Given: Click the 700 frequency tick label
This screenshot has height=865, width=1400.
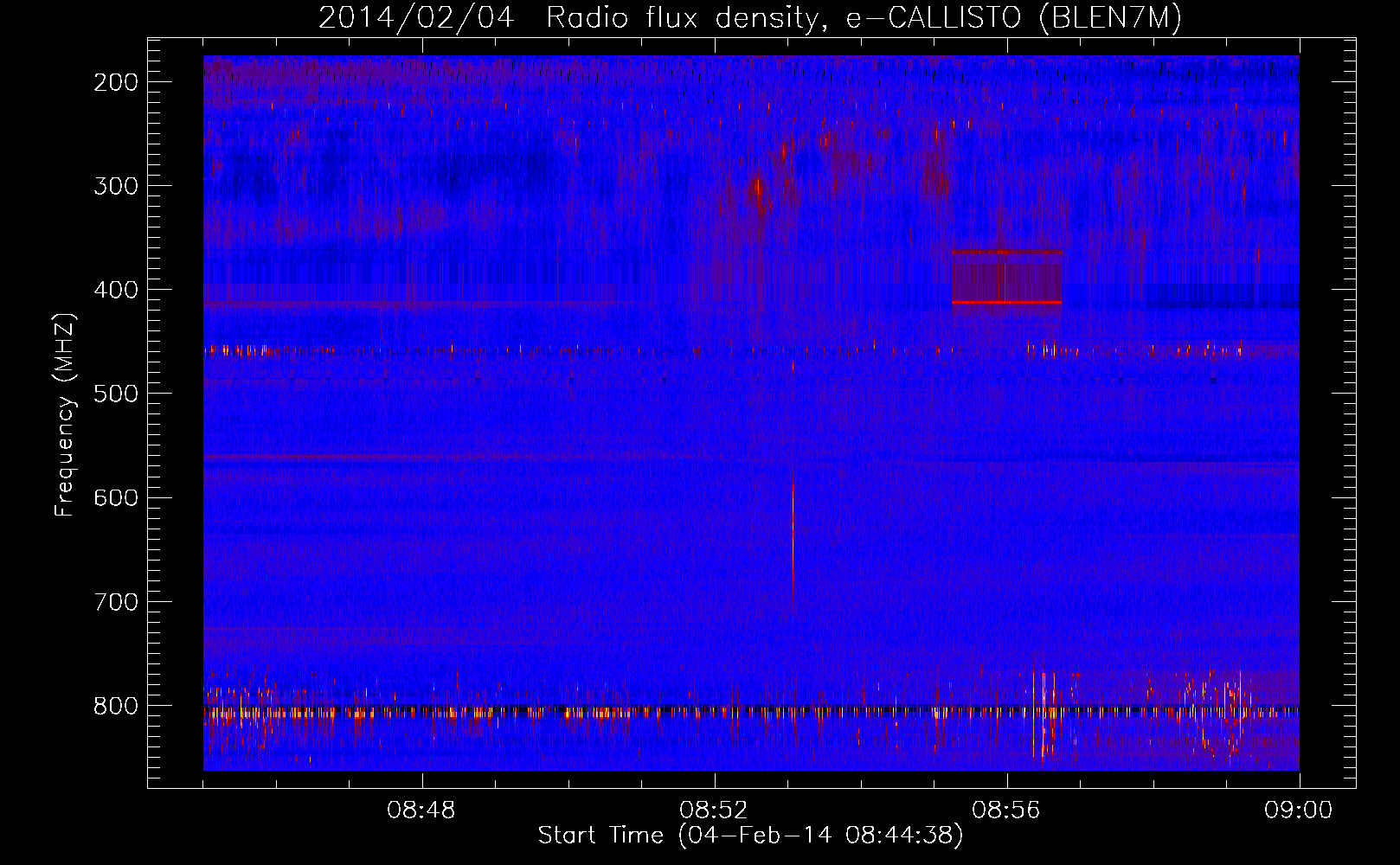Looking at the screenshot, I should (116, 601).
